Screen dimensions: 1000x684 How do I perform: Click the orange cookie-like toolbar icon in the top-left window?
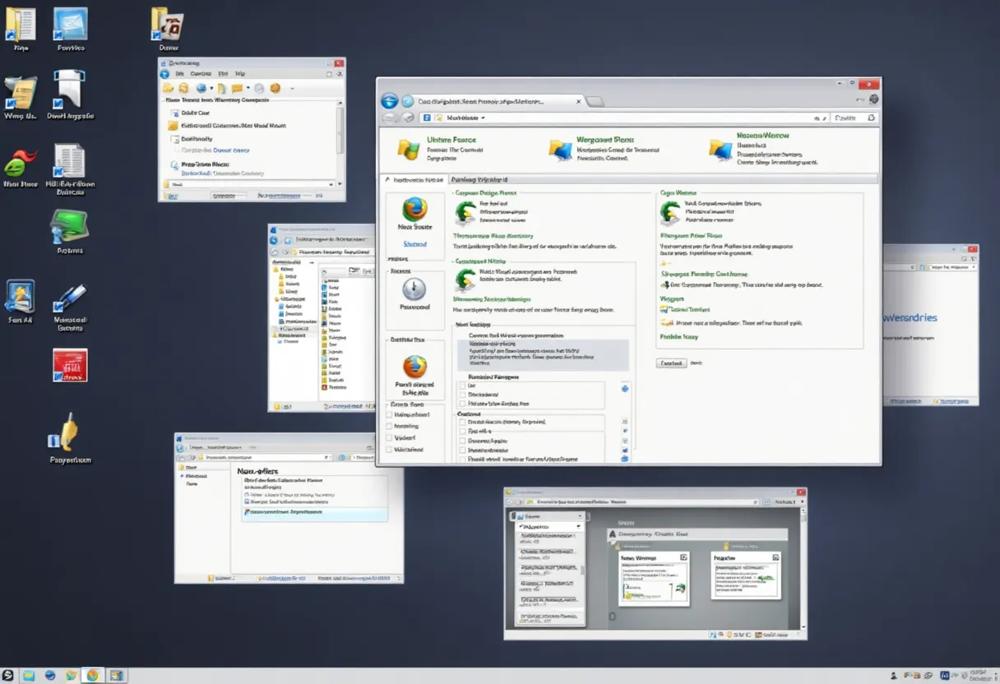(275, 88)
